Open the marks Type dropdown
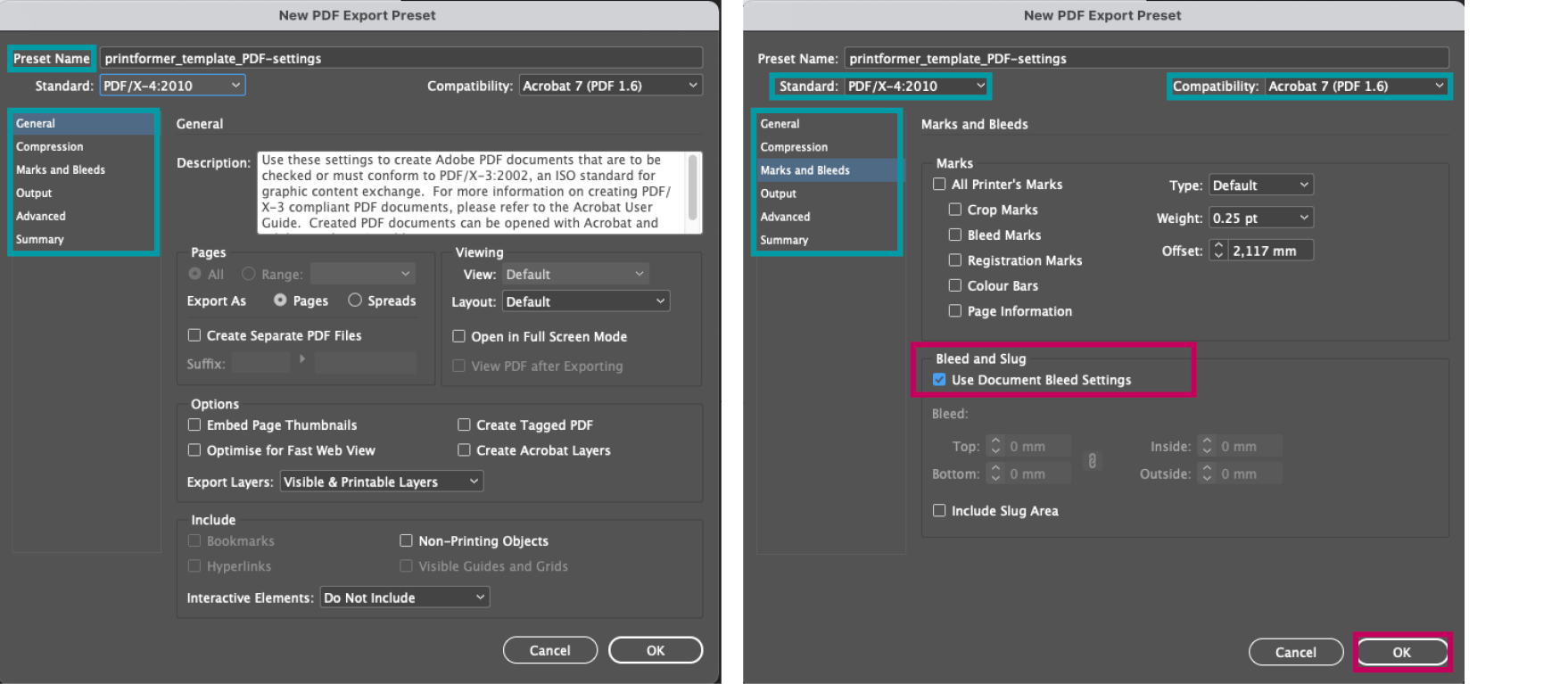This screenshot has height=684, width=1568. (x=1260, y=185)
